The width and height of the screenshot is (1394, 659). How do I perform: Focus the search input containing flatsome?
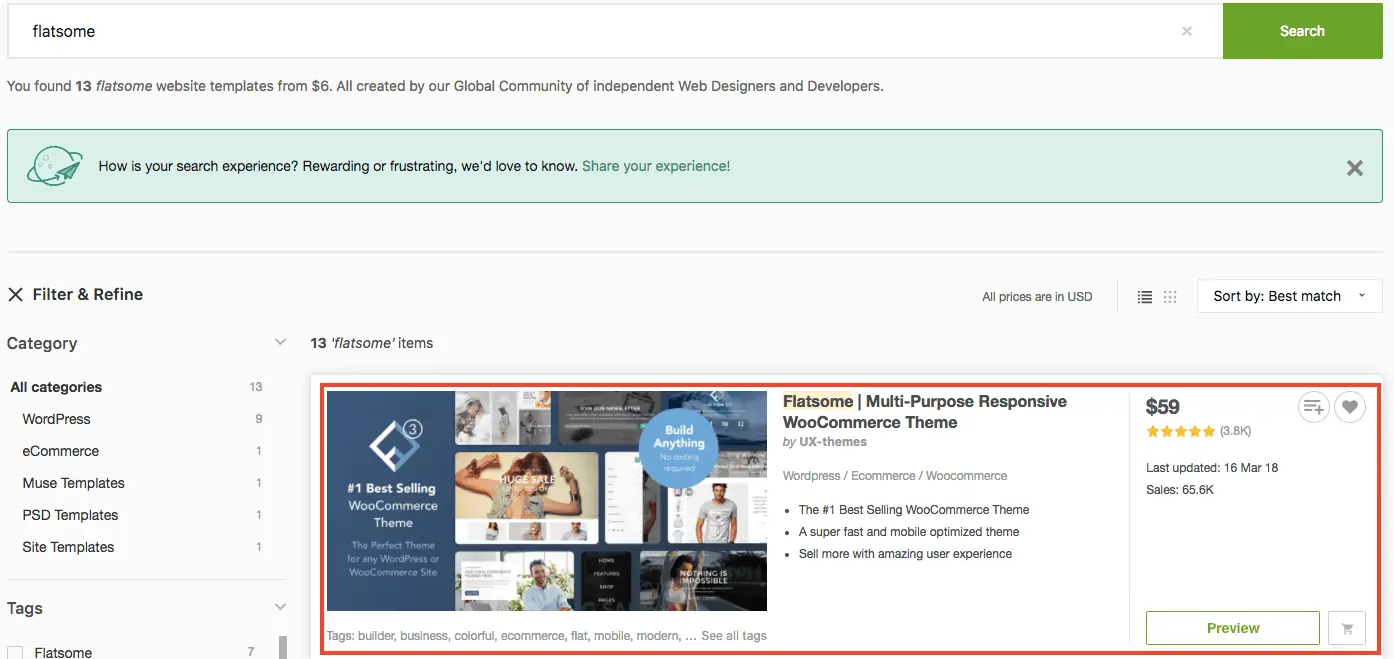(615, 31)
